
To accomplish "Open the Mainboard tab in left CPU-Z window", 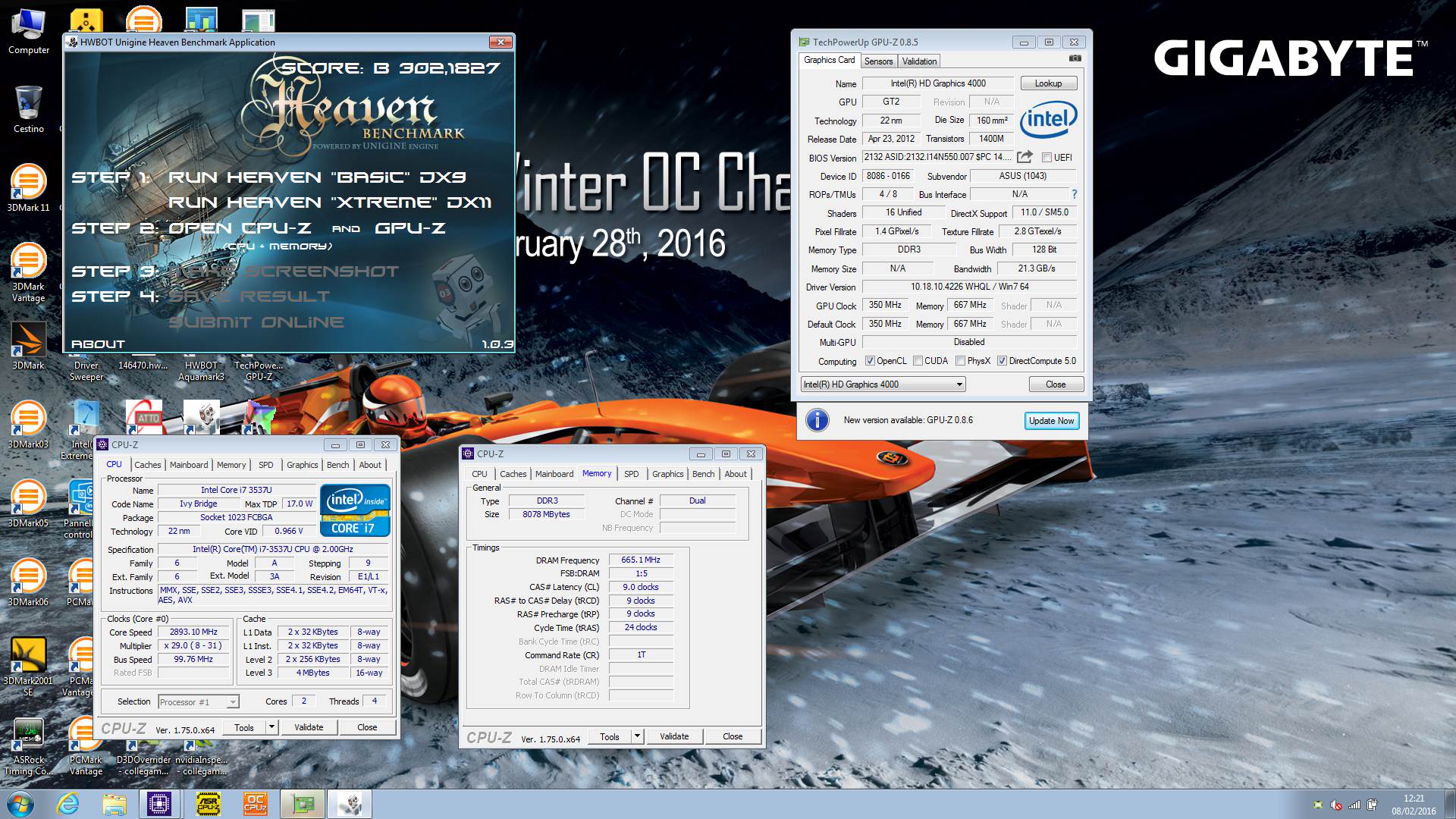I will coord(189,465).
